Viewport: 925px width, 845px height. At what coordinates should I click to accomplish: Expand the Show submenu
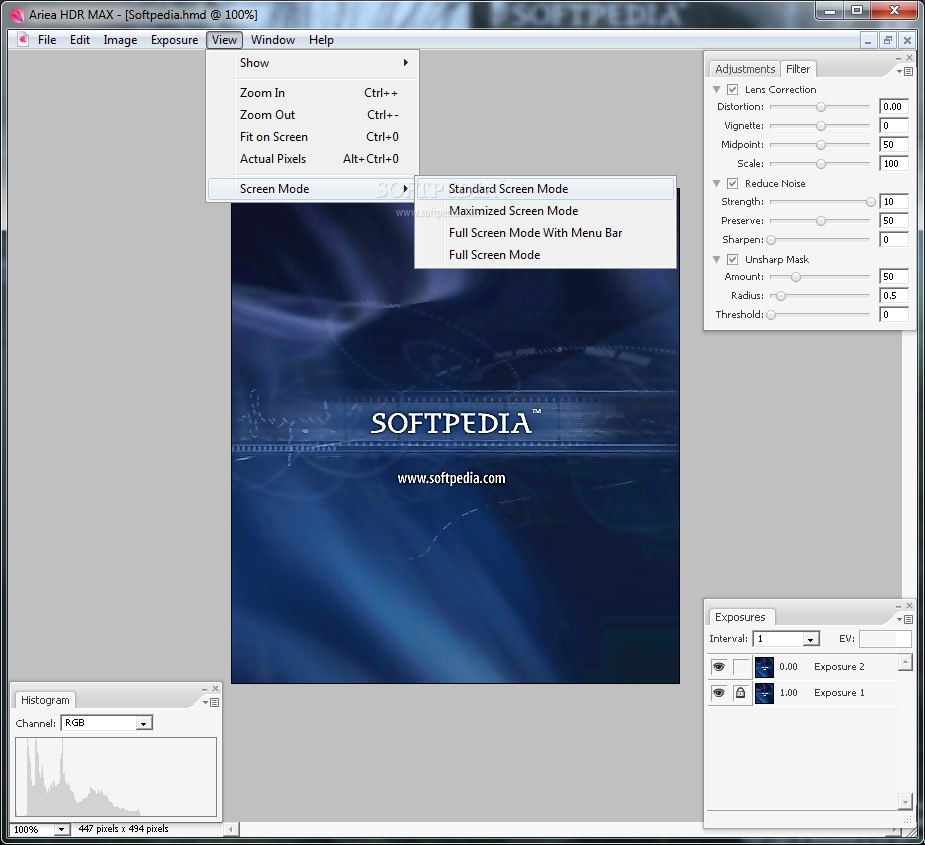click(313, 63)
